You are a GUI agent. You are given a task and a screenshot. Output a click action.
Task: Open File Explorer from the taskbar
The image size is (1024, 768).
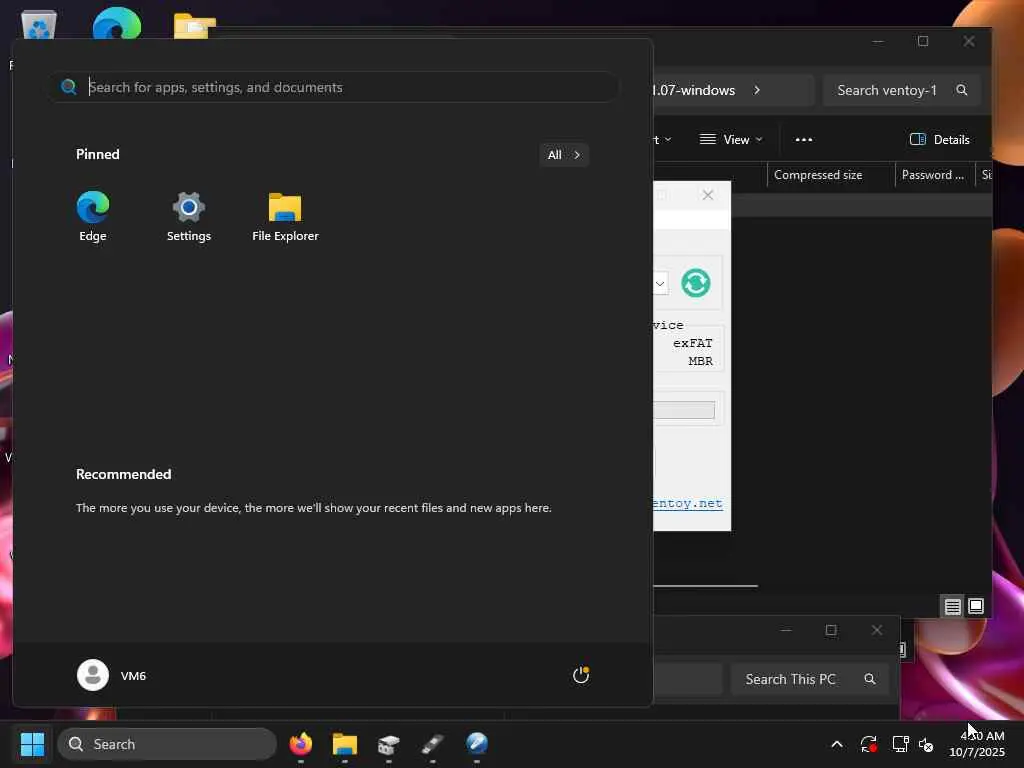click(x=345, y=744)
